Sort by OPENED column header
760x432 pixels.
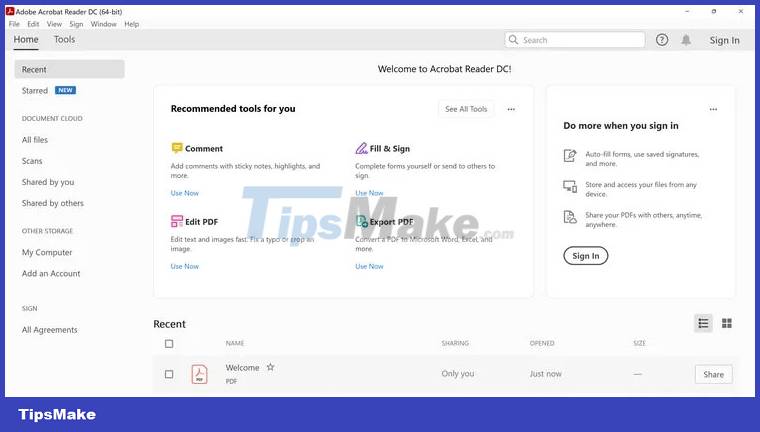coord(541,343)
